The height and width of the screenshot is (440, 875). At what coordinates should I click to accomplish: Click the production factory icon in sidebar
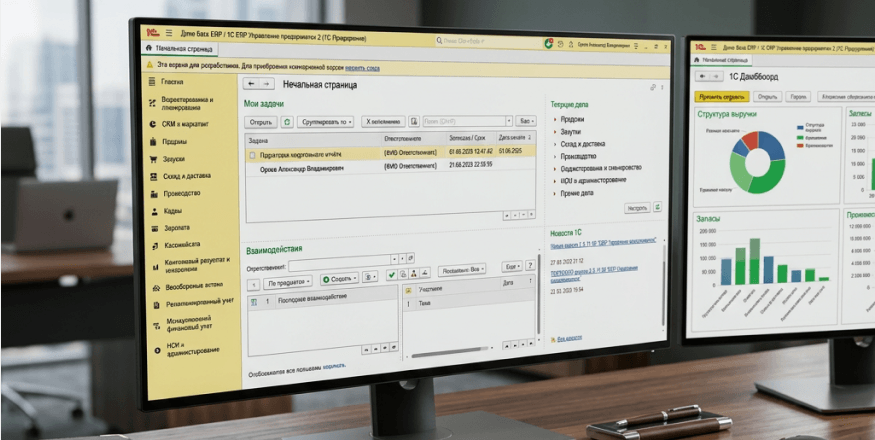pos(153,194)
